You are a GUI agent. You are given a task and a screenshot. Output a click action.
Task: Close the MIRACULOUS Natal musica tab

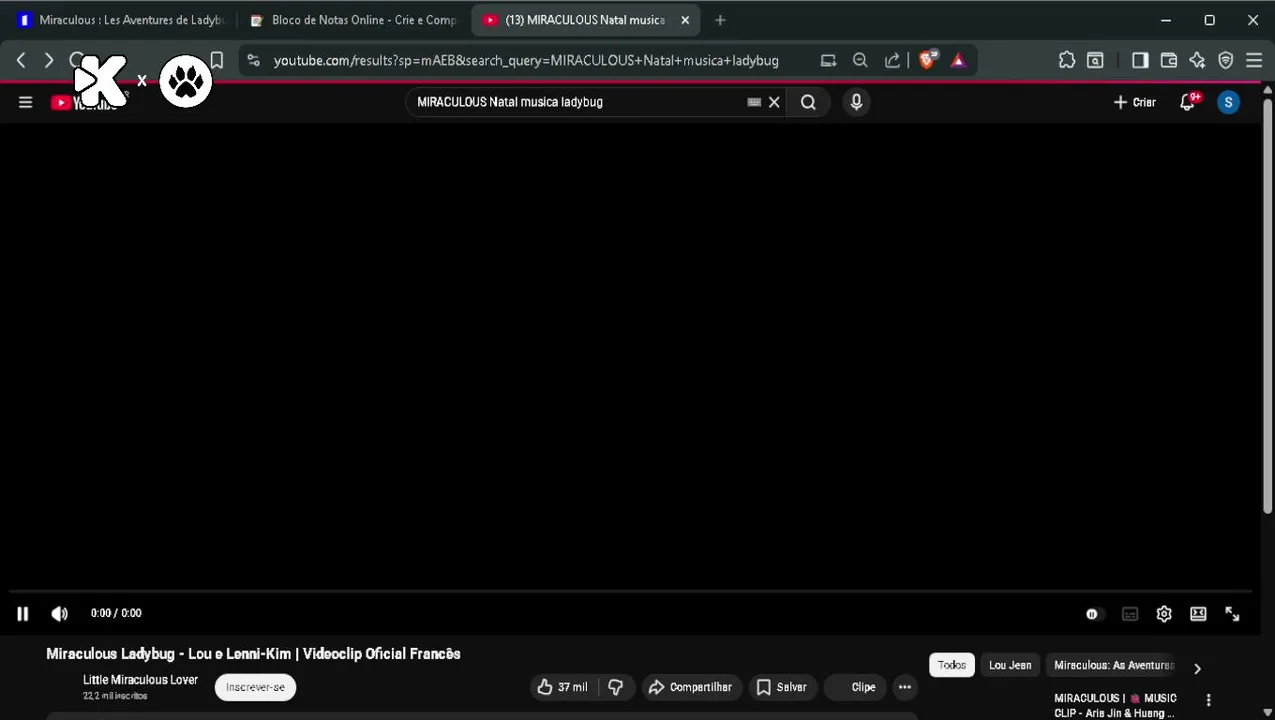pos(685,20)
